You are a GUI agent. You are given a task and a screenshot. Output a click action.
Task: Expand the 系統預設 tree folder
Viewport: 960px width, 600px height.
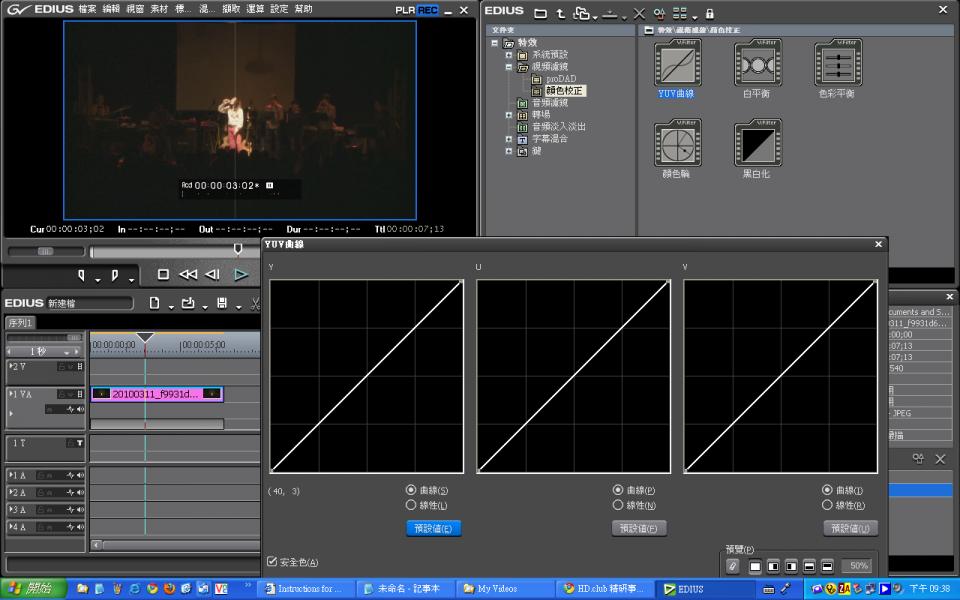pyautogui.click(x=509, y=54)
